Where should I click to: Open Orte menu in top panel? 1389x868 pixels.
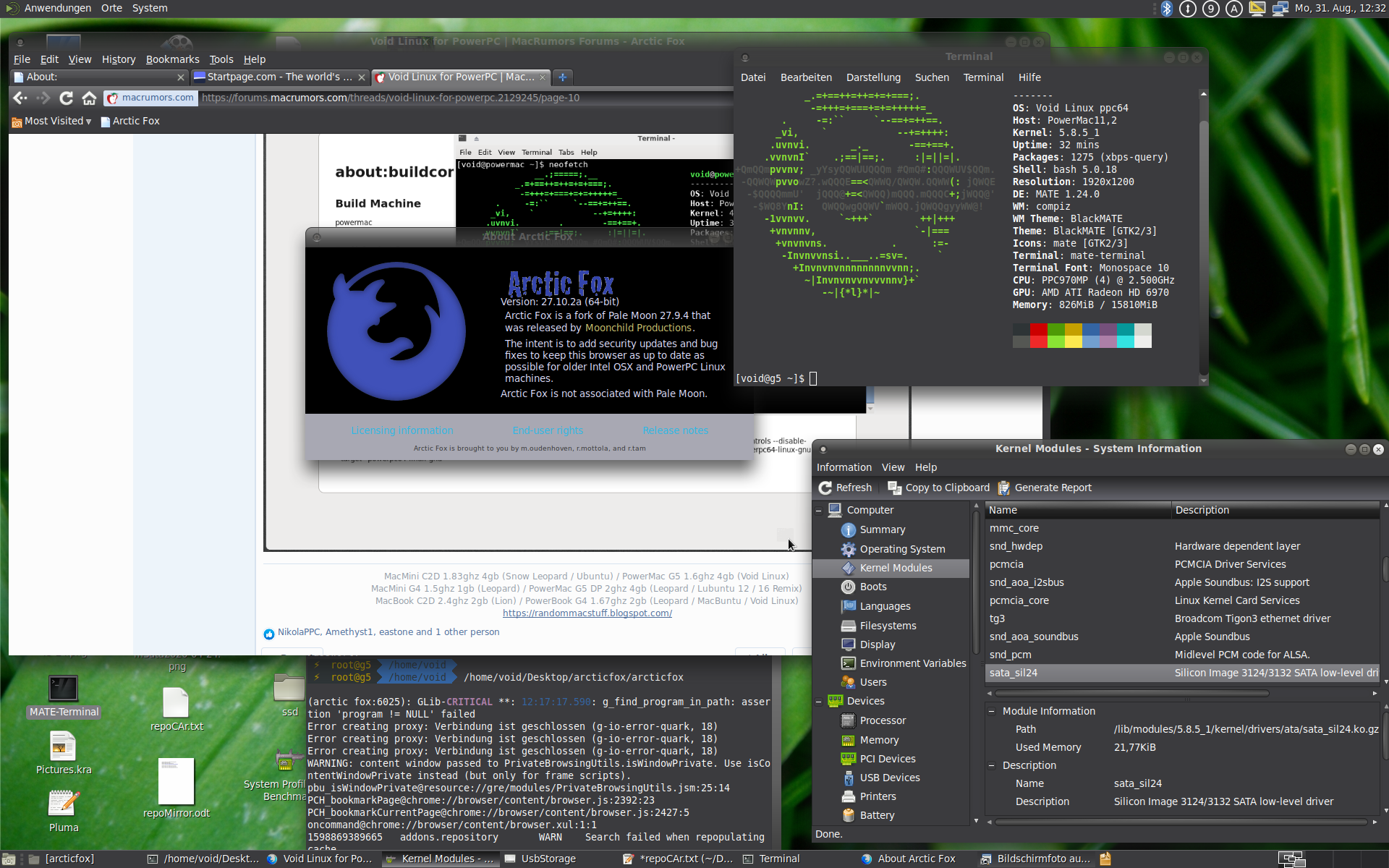[111, 8]
